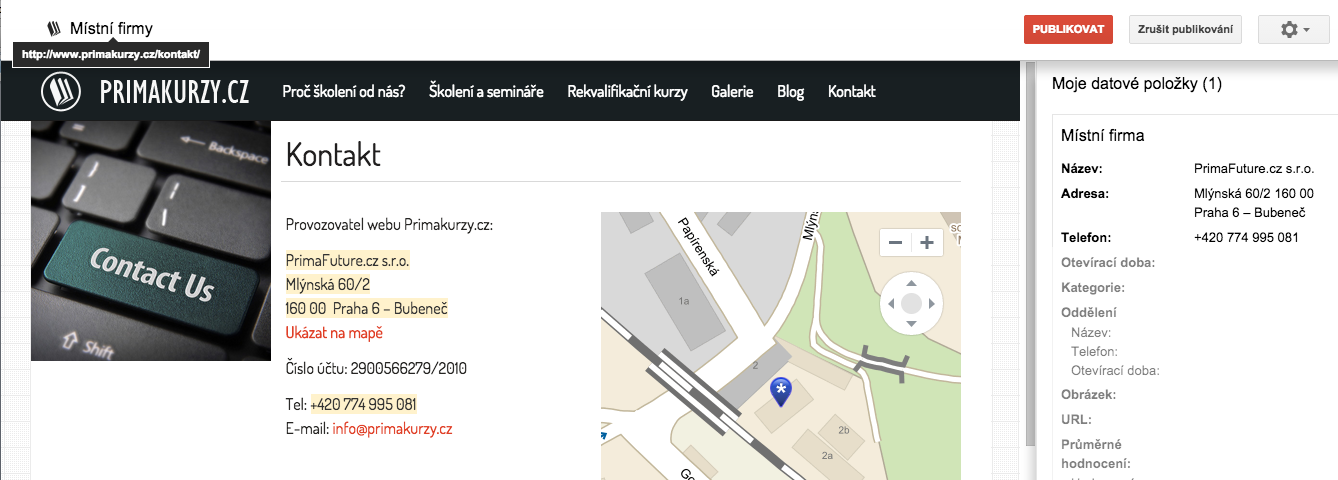Select highlighted Mlýnská 60/2 address line
The height and width of the screenshot is (480, 1338).
pos(328,285)
